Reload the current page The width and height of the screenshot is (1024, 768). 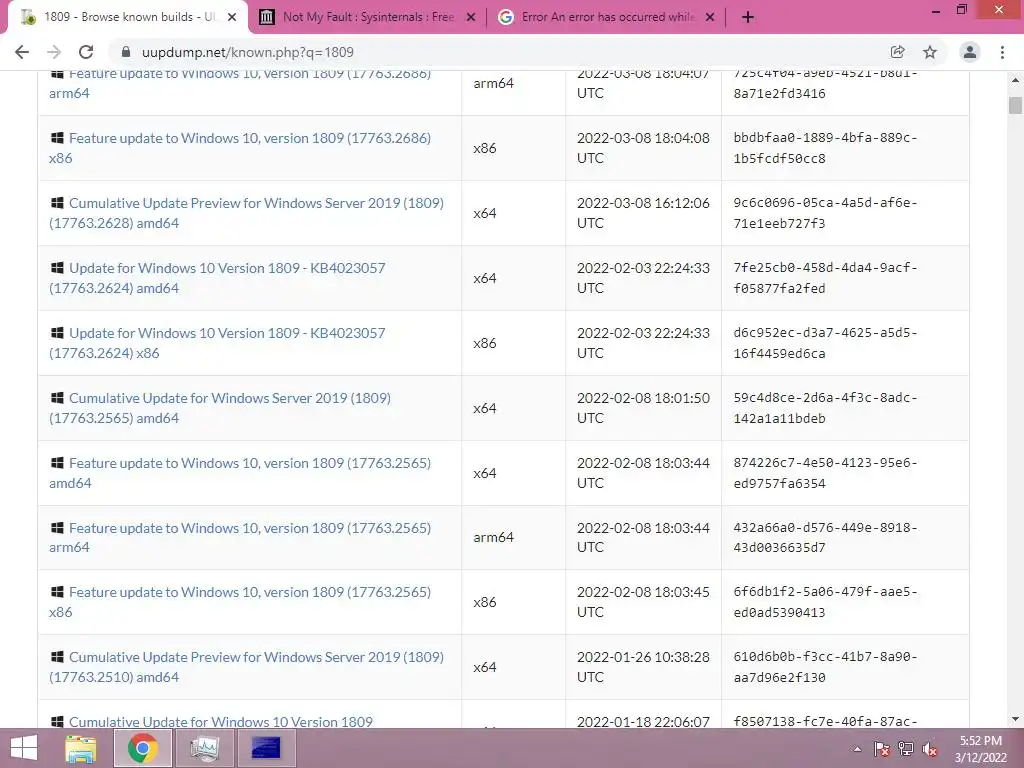86,52
